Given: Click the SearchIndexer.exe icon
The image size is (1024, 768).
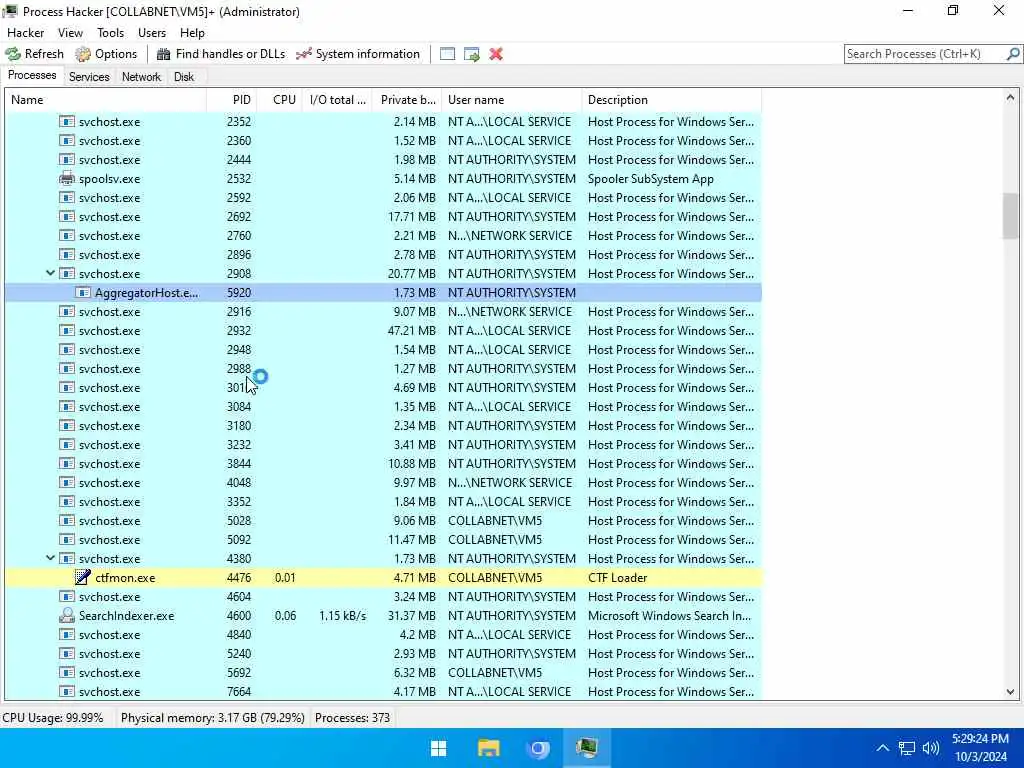Looking at the screenshot, I should (x=67, y=615).
